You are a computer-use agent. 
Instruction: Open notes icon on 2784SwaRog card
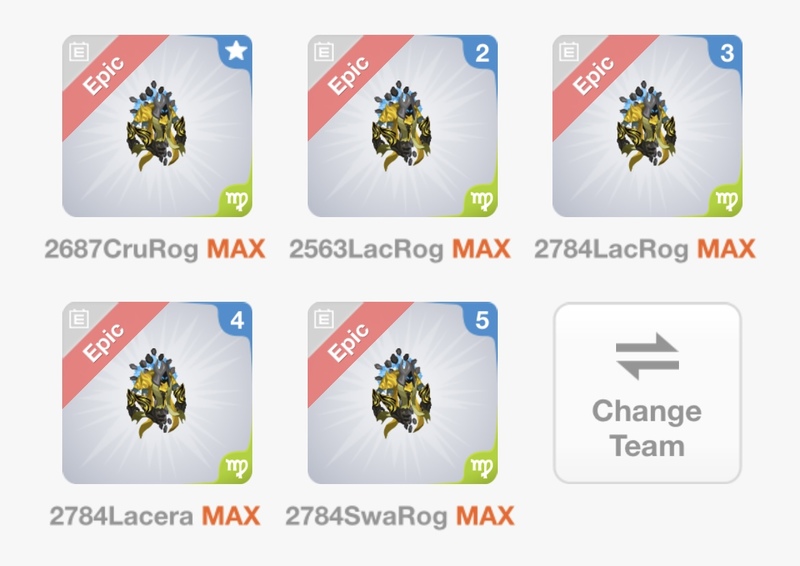pyautogui.click(x=324, y=319)
